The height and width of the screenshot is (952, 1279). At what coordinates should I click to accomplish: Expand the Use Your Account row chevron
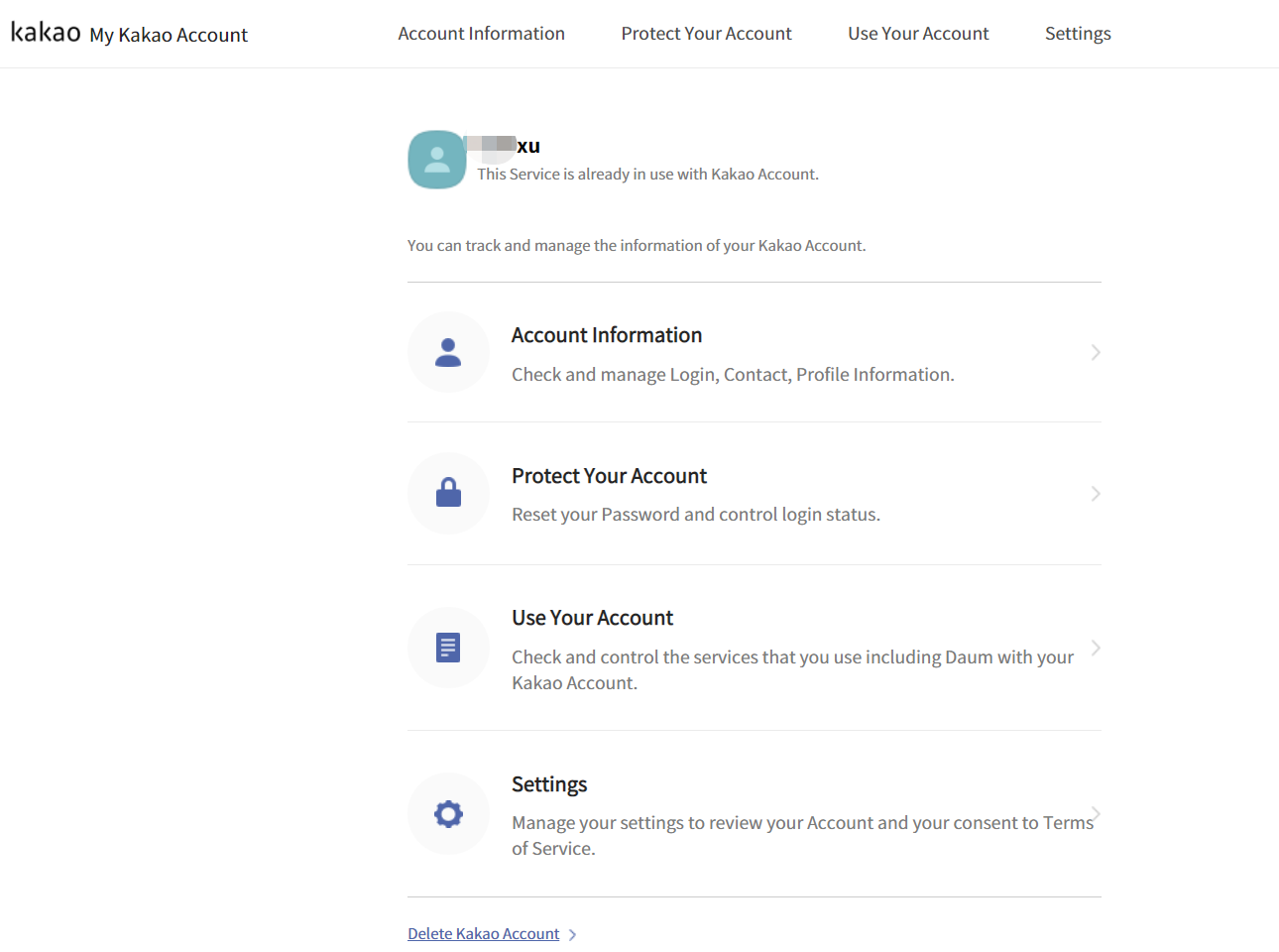coord(1096,648)
